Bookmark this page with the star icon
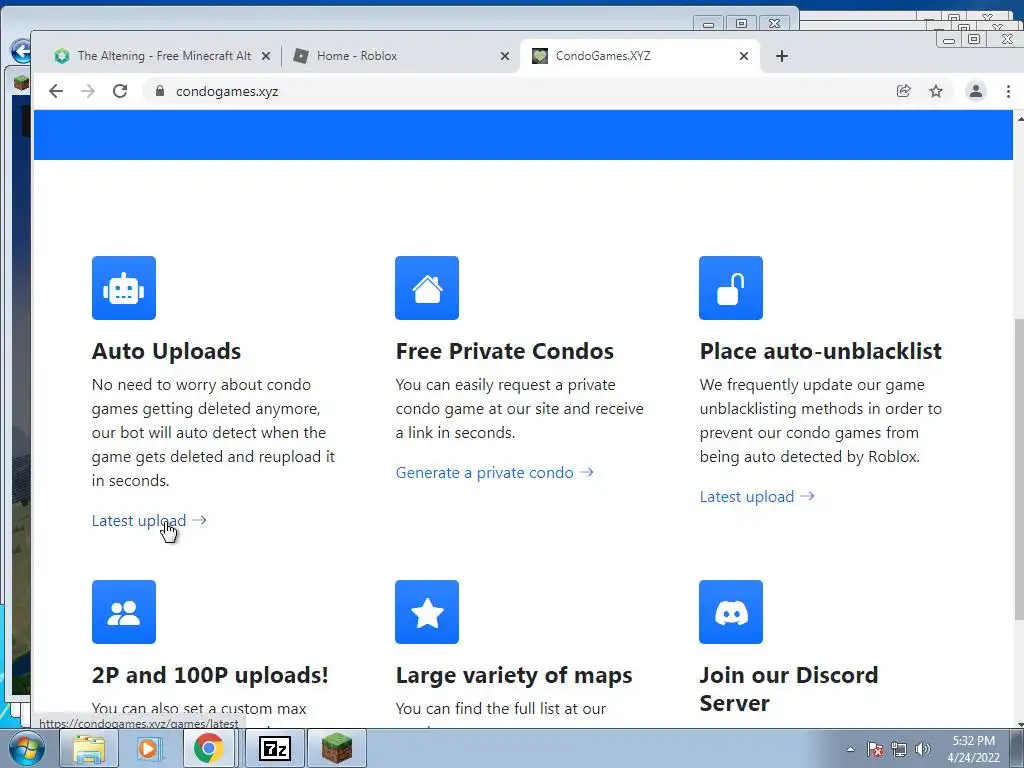The height and width of the screenshot is (768, 1024). (936, 91)
